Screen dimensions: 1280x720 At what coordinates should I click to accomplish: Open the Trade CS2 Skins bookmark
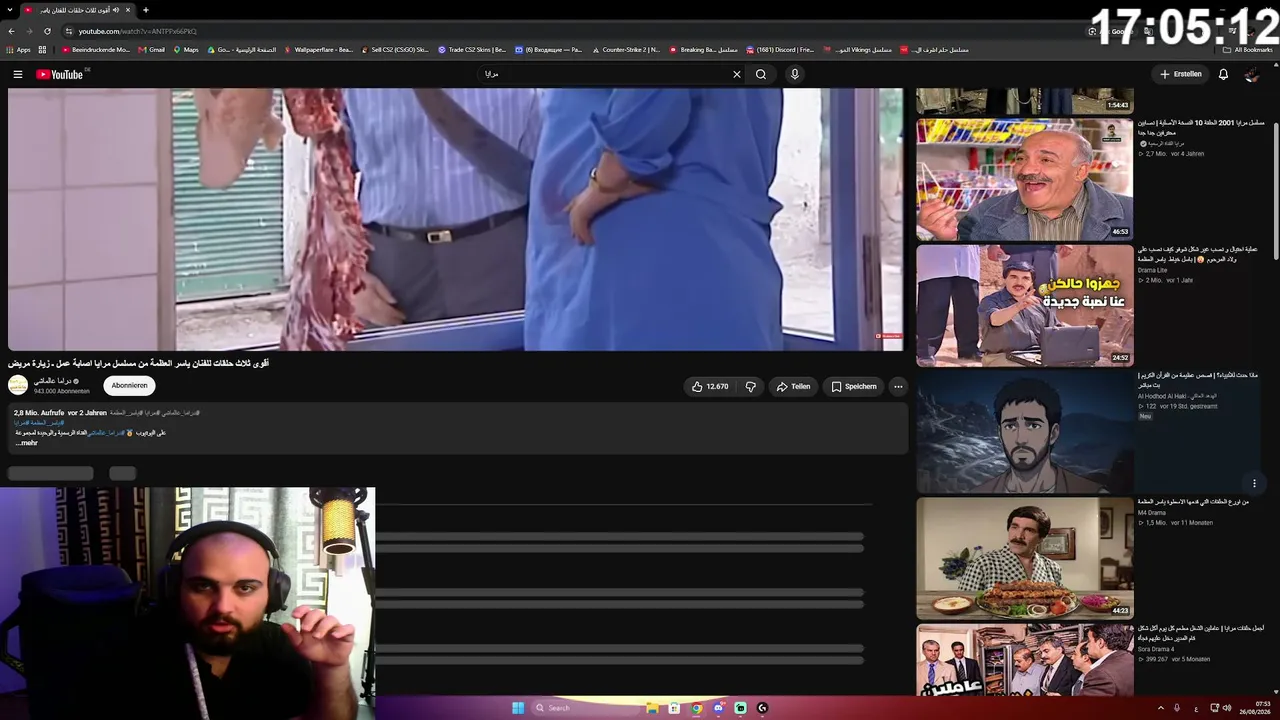coord(472,50)
